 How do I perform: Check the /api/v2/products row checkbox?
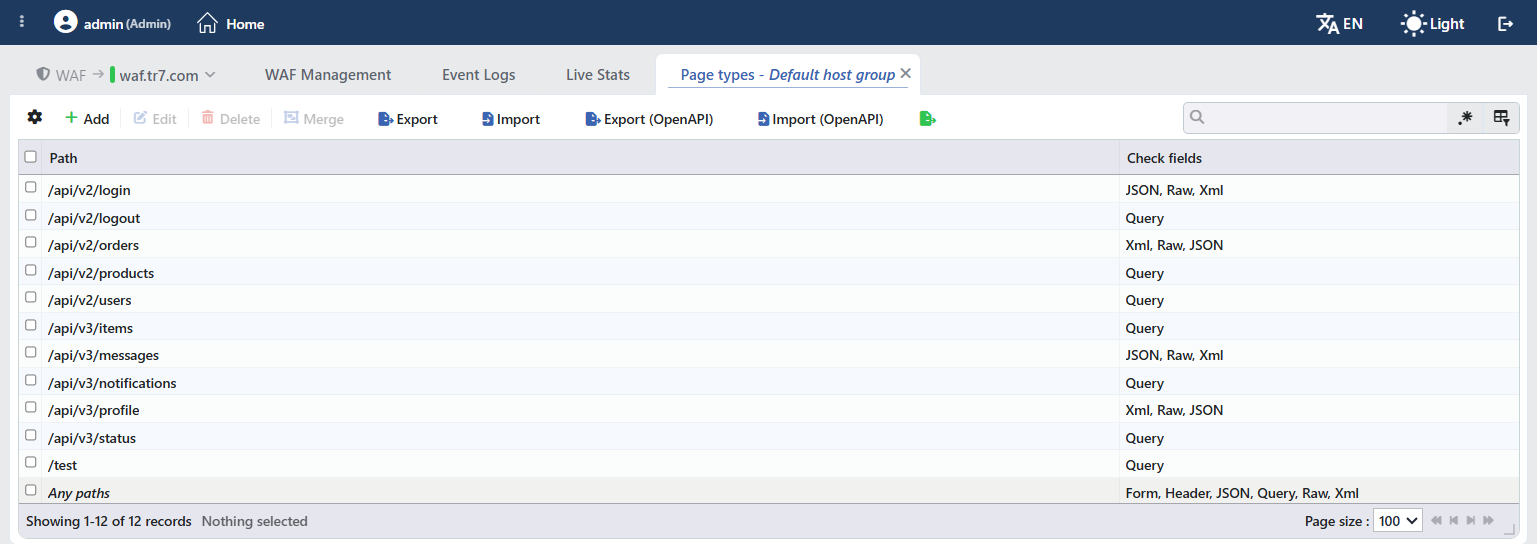[31, 271]
